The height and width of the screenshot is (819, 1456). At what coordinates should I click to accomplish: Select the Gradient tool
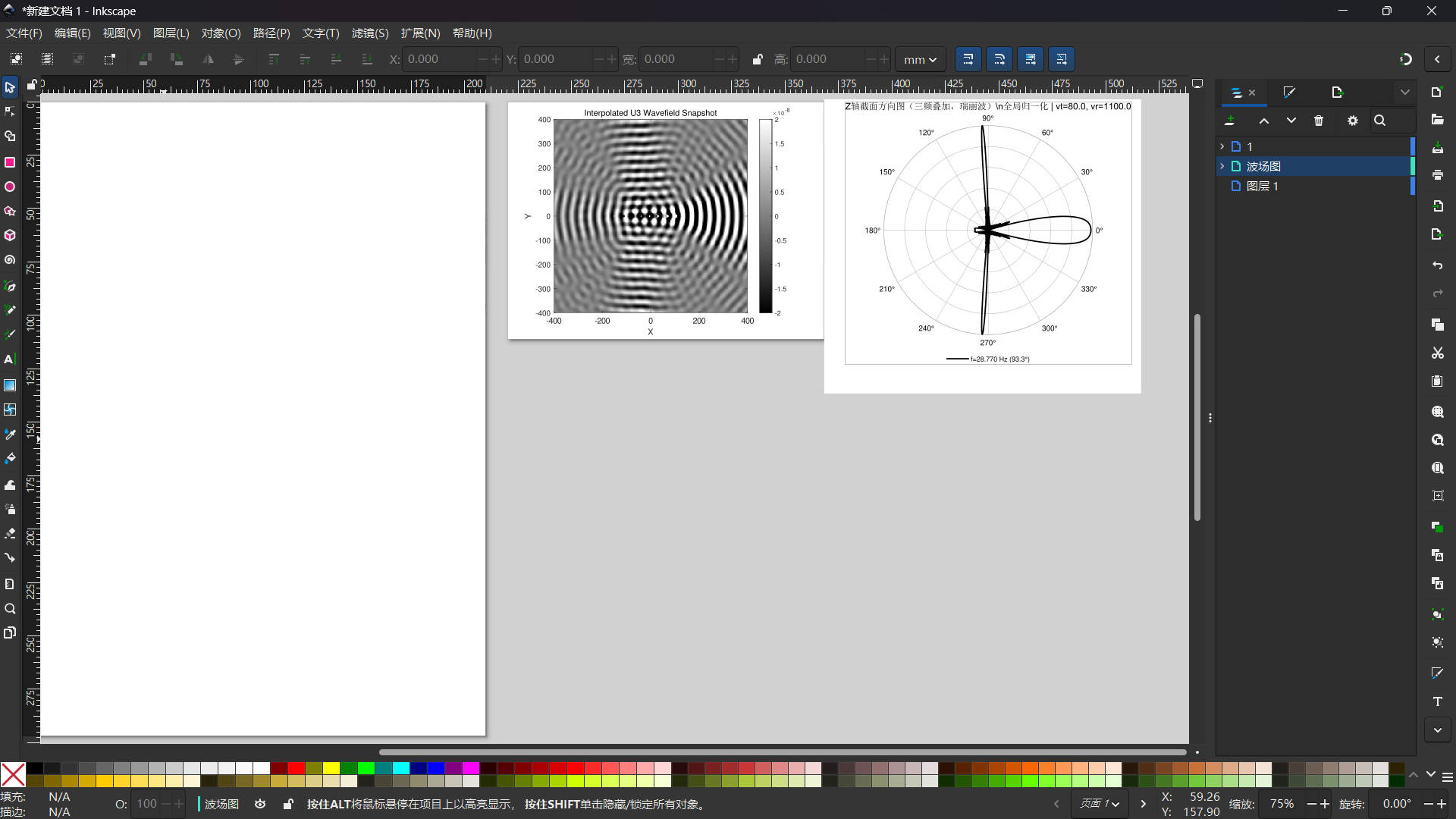(10, 385)
